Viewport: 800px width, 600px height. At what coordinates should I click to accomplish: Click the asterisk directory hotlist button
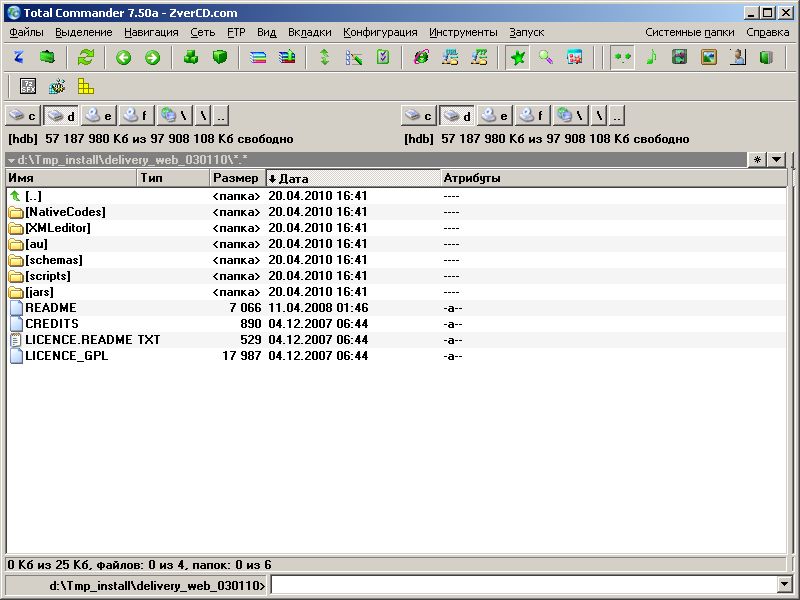757,160
